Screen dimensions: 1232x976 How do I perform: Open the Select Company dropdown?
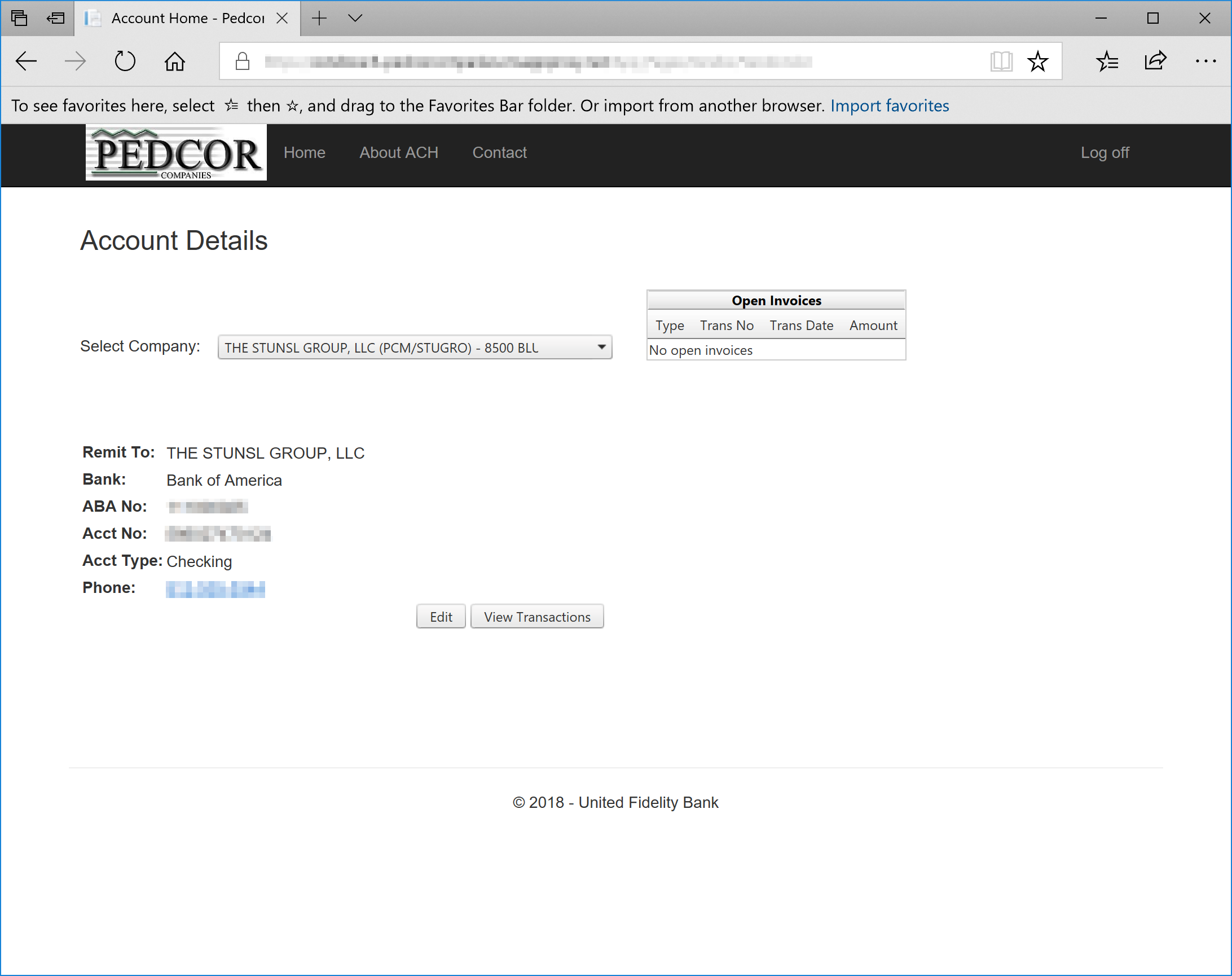(x=414, y=348)
